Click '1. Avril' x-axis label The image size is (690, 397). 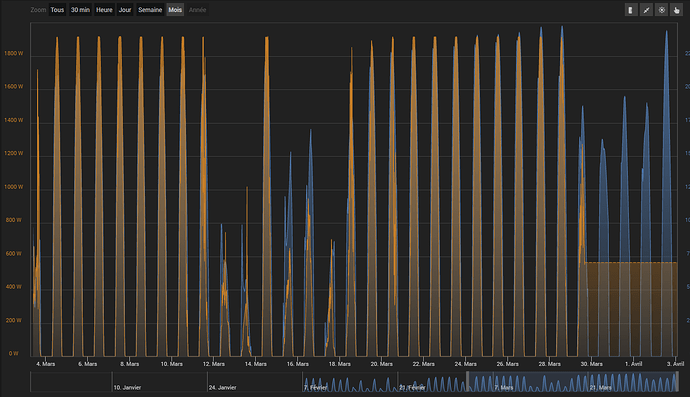pos(634,364)
